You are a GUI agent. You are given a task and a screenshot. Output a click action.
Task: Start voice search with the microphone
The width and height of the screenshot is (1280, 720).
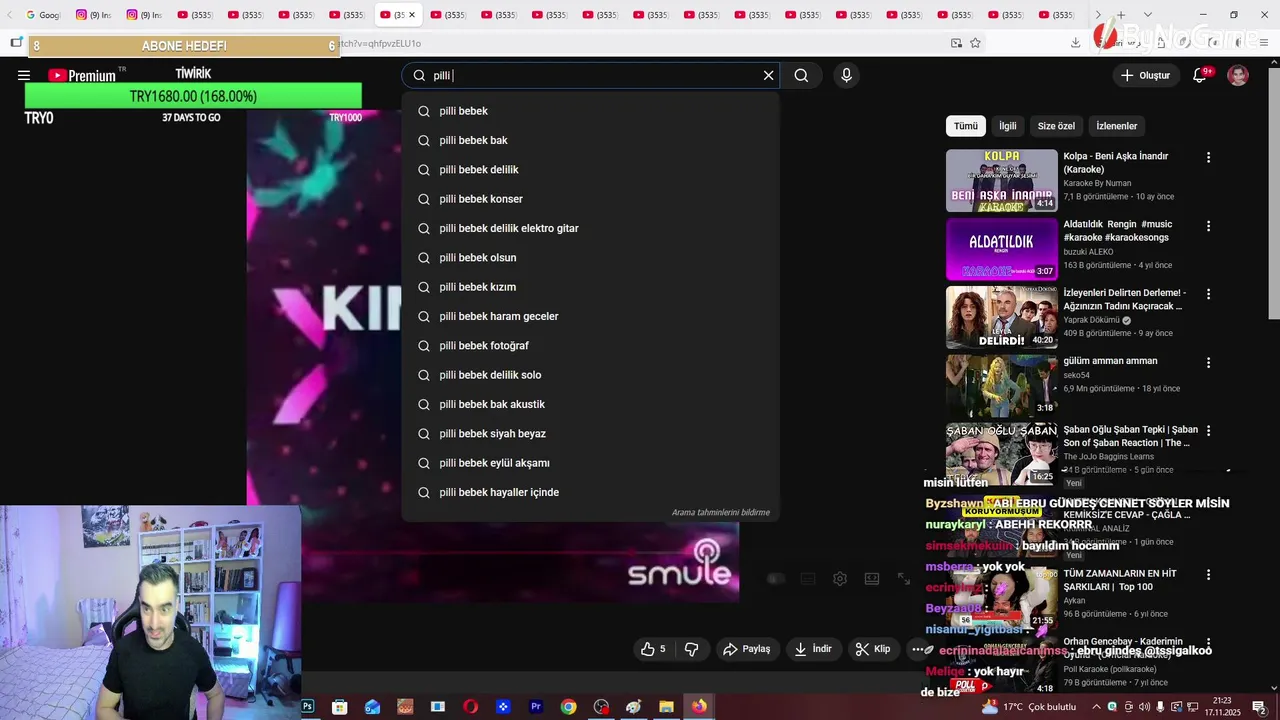(x=846, y=75)
